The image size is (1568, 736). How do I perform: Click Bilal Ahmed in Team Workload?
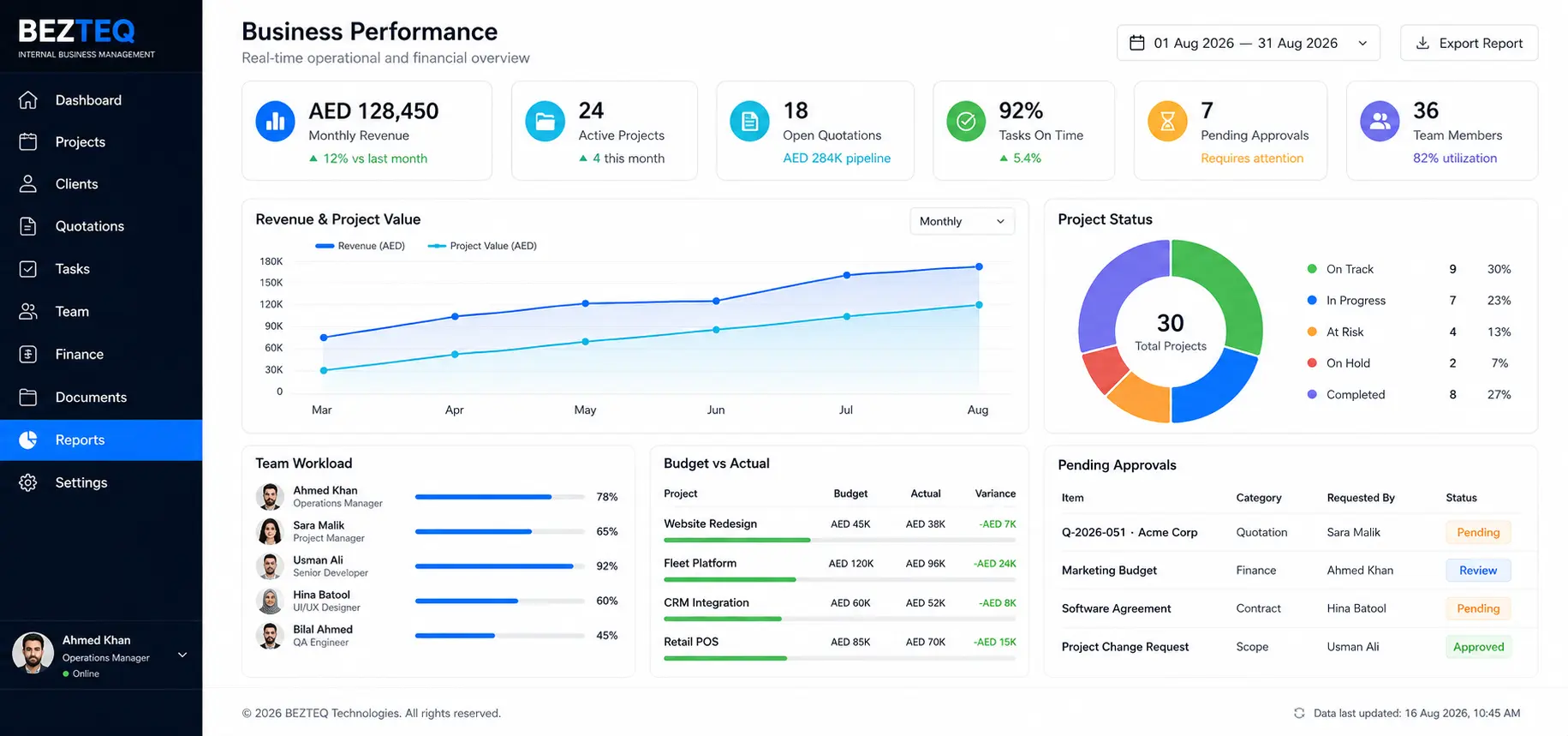pyautogui.click(x=323, y=629)
